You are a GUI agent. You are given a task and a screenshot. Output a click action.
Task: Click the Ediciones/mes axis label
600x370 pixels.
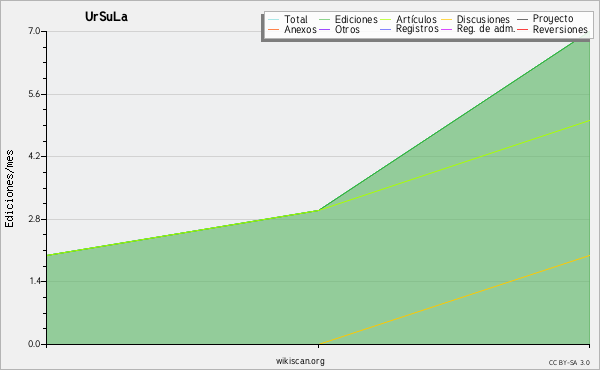9,189
